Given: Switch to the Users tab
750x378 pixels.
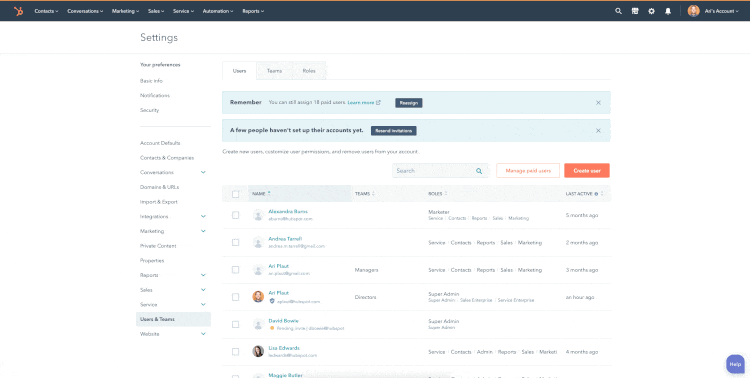Looking at the screenshot, I should coord(239,71).
